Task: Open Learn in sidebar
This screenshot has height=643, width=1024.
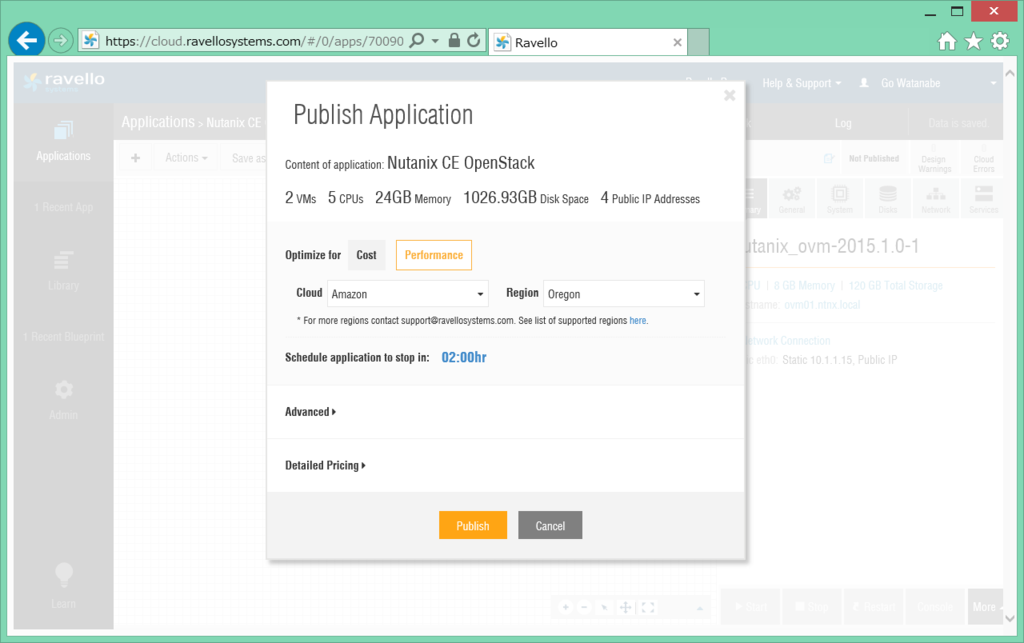Action: [x=63, y=586]
